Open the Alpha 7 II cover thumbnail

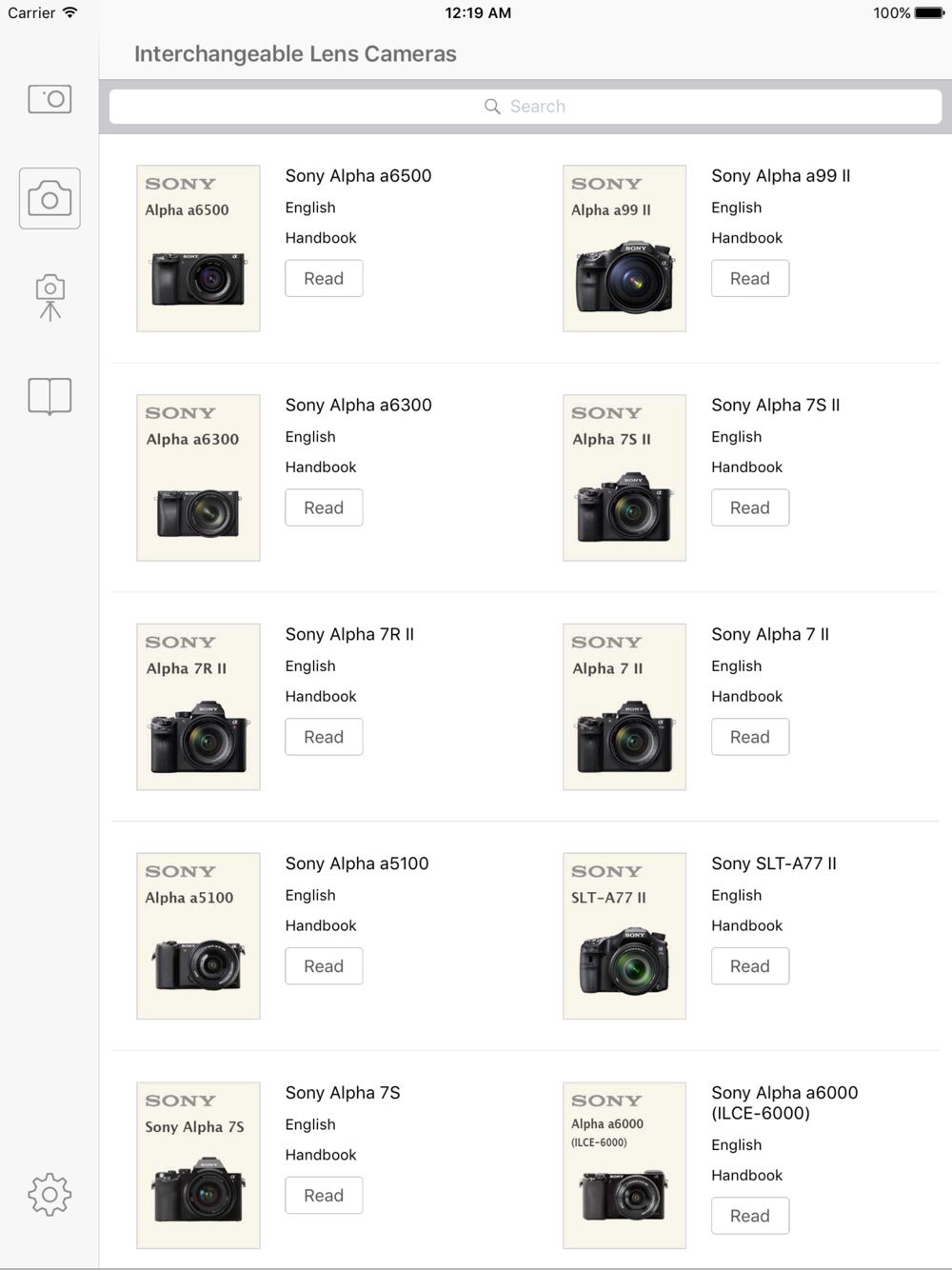pyautogui.click(x=625, y=706)
